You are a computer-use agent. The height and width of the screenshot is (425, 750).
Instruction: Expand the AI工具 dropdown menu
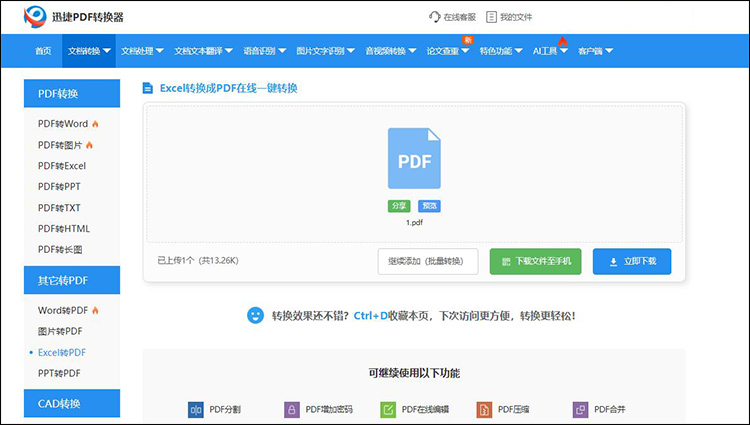tap(550, 51)
